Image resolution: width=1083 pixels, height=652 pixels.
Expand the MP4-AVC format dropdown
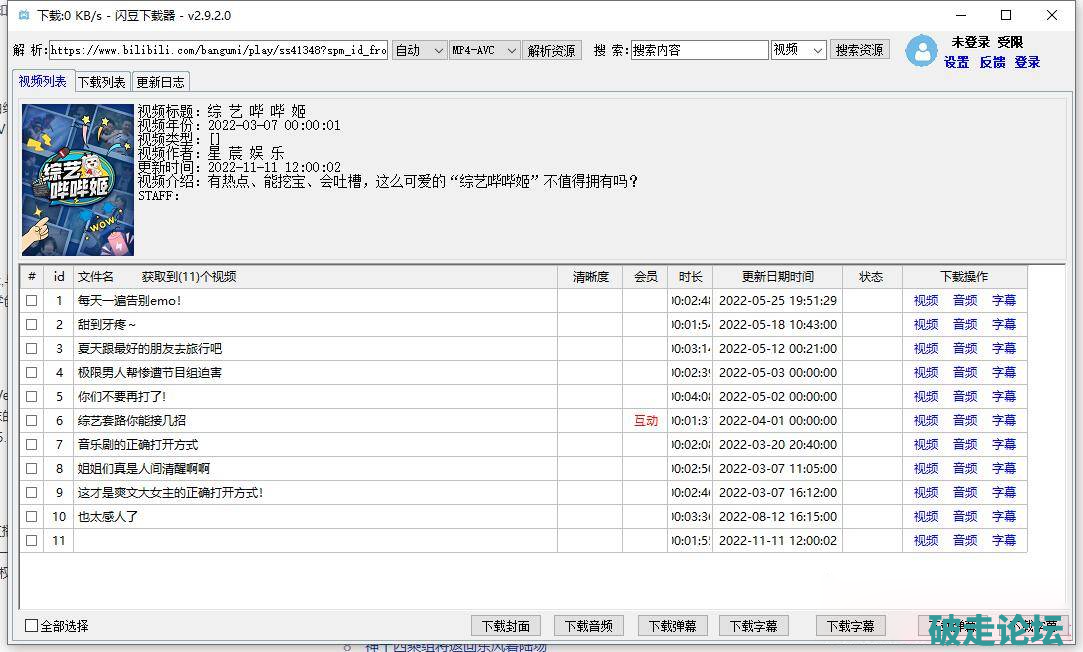click(484, 50)
